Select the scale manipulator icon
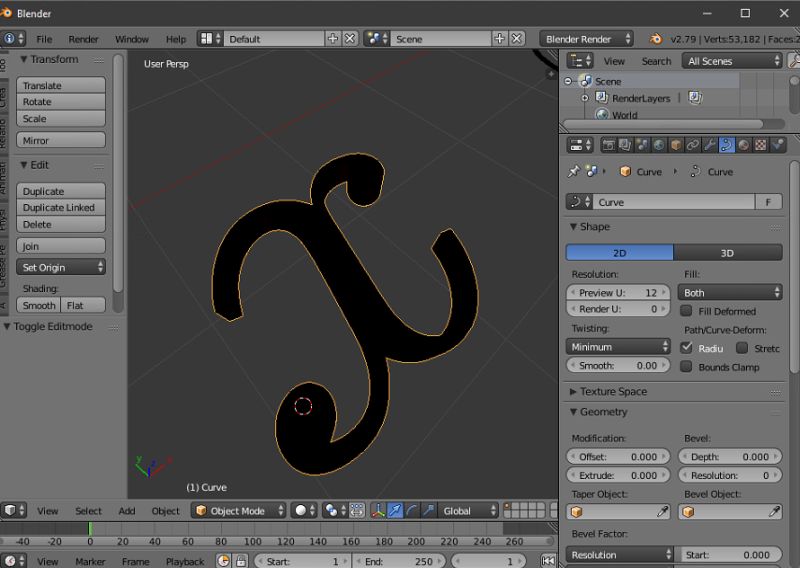Screen dimensions: 800x568 coord(429,510)
